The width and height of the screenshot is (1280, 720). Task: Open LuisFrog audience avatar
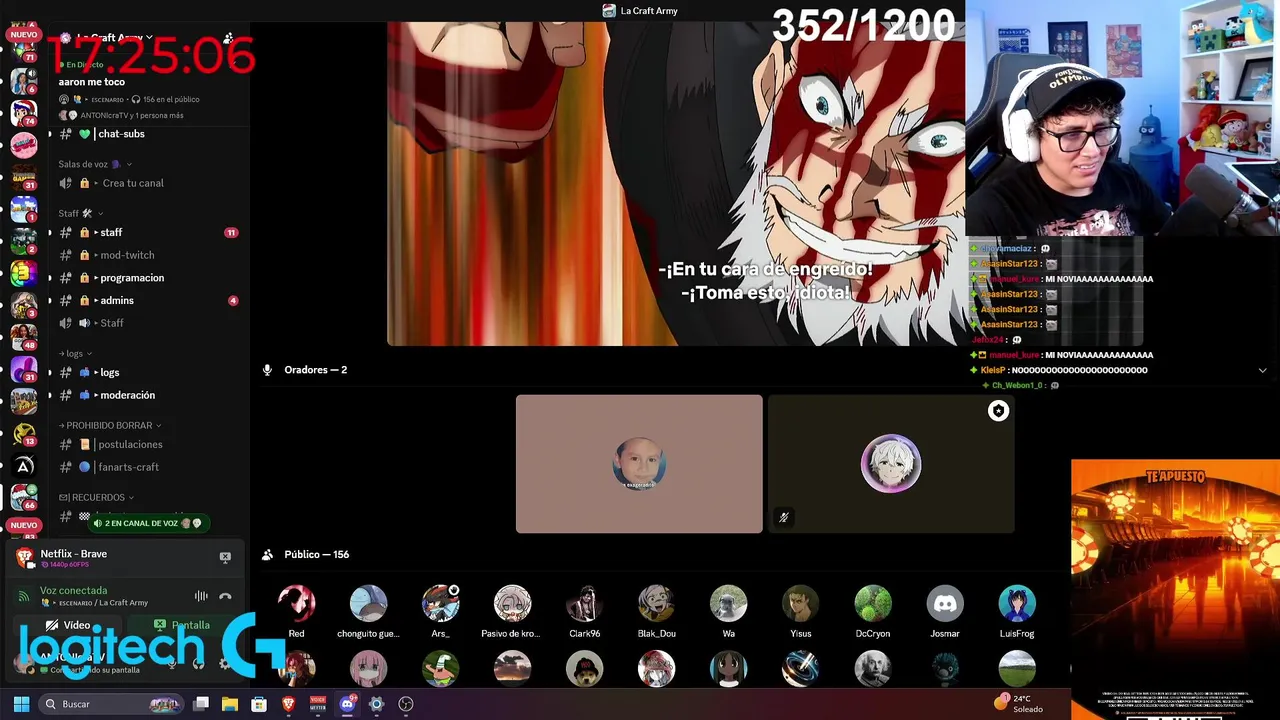pos(1017,604)
